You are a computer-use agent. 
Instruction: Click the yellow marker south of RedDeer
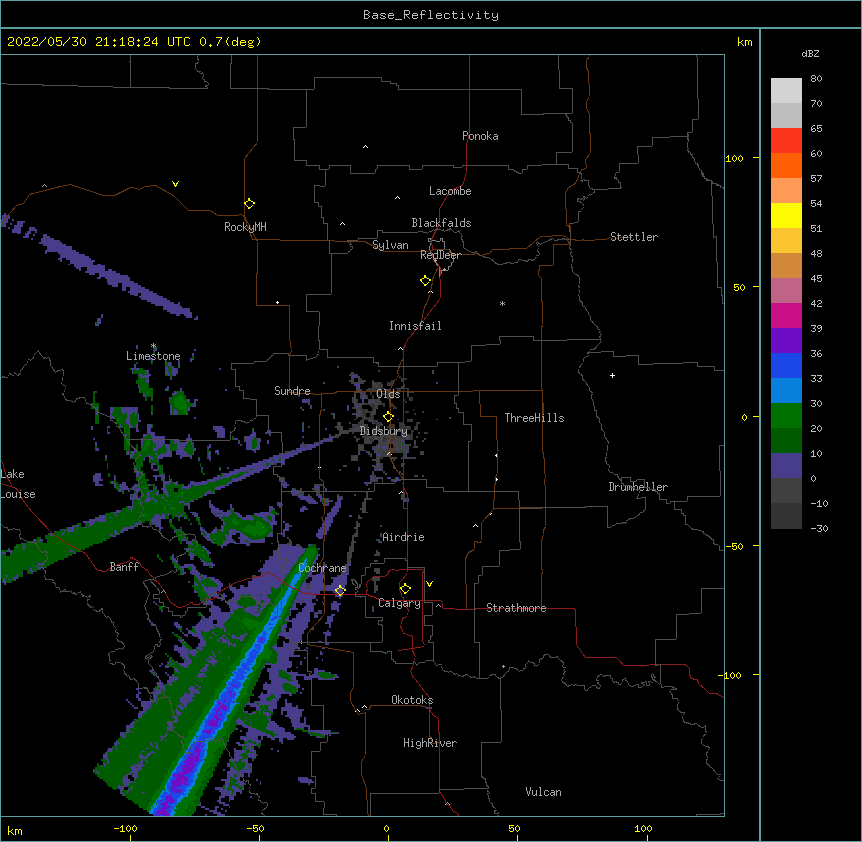(426, 281)
